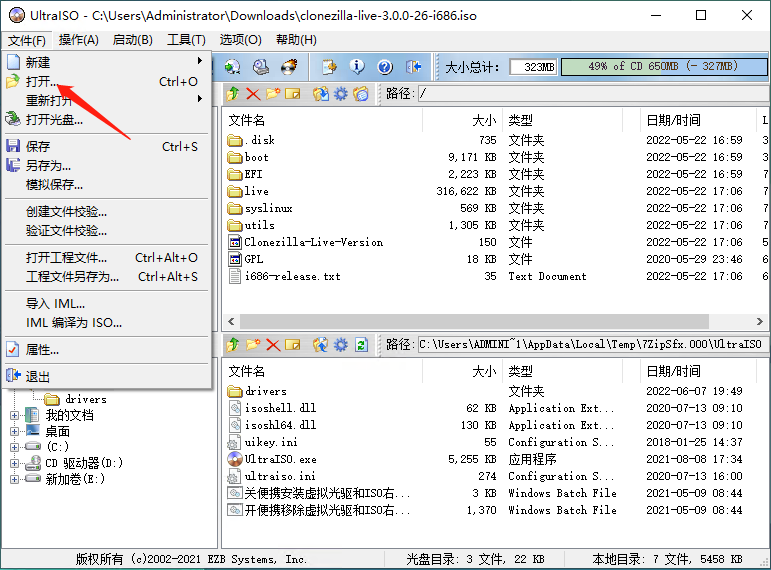Image resolution: width=771 pixels, height=570 pixels.
Task: Click the Rename icon in local pane toolbar
Action: (x=293, y=344)
